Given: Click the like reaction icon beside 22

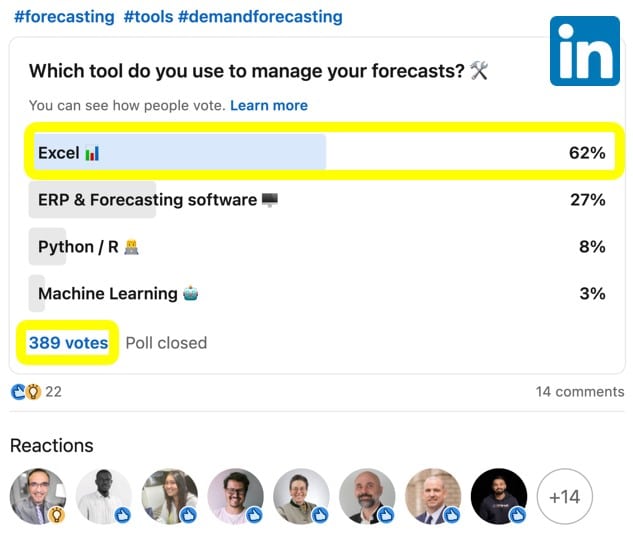Looking at the screenshot, I should (18, 392).
